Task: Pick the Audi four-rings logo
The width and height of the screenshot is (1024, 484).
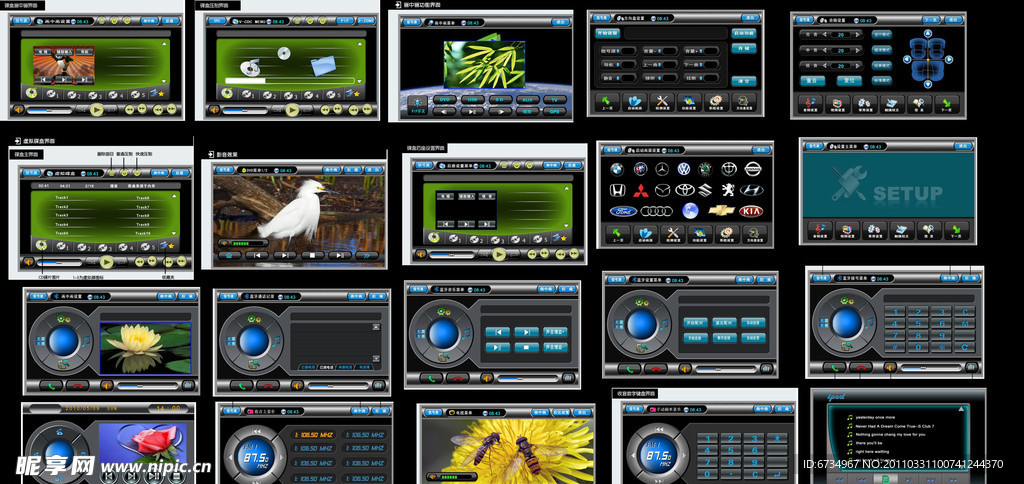Action: click(x=656, y=211)
